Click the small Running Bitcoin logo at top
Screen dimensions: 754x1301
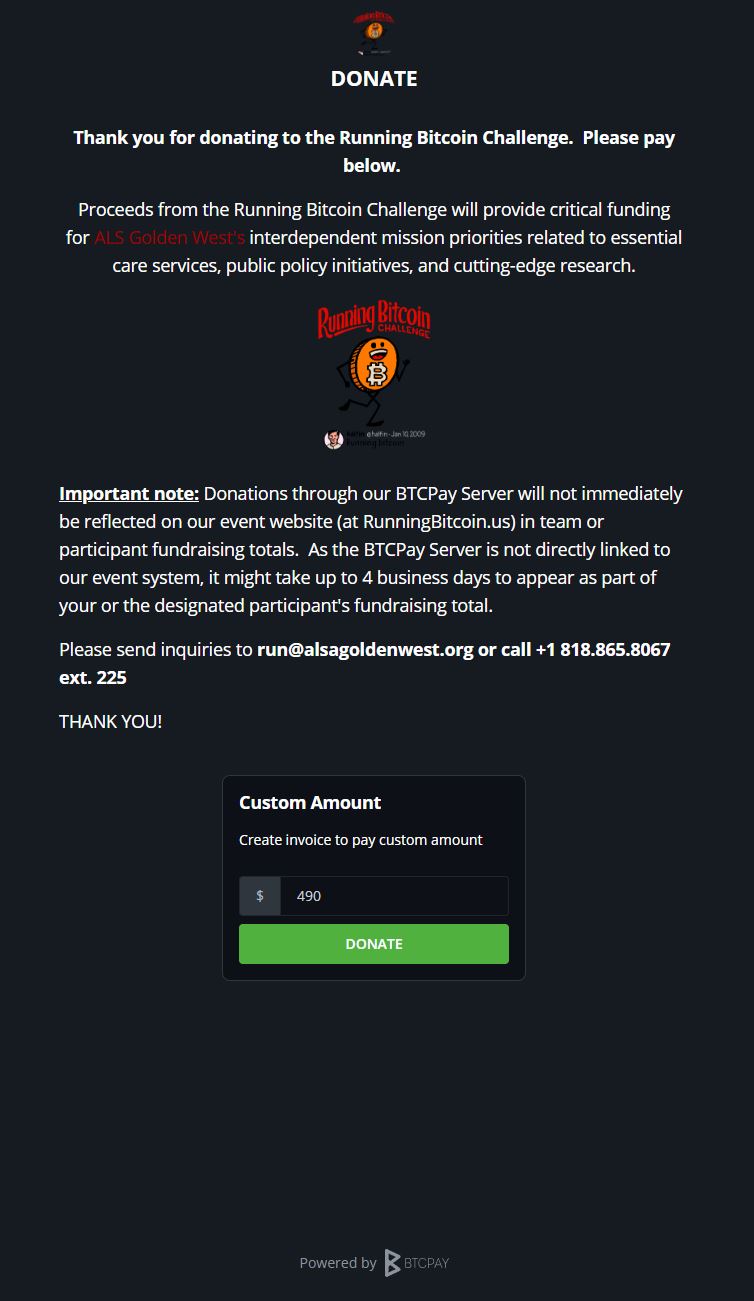tap(374, 32)
